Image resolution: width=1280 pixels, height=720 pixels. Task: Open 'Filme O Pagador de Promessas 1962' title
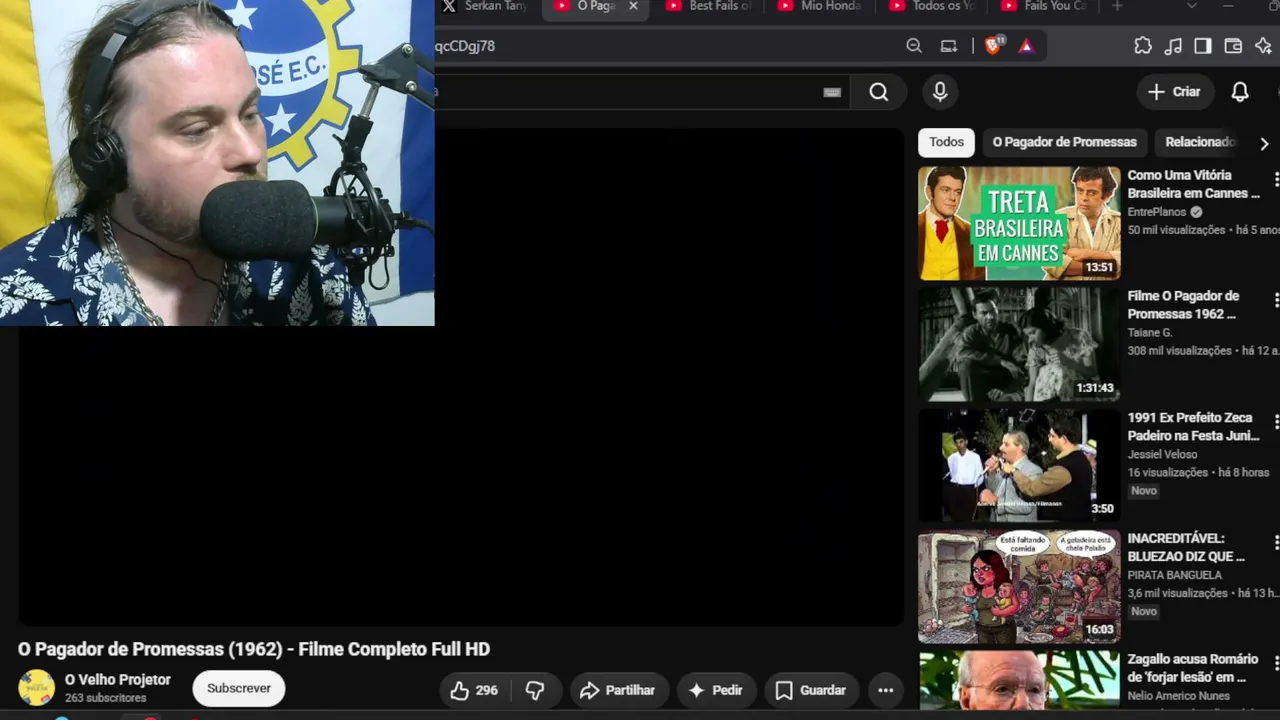coord(1183,305)
